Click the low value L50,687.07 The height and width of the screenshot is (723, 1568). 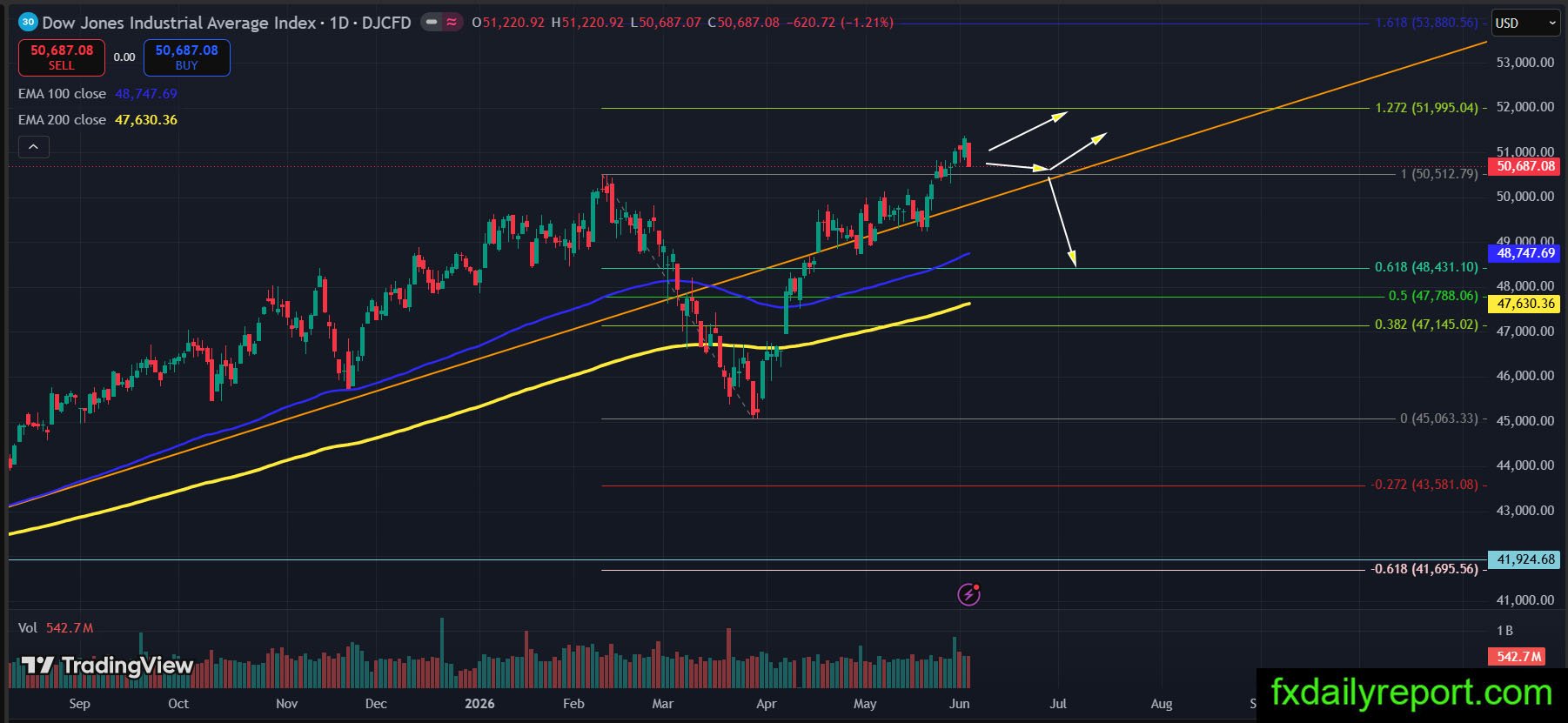click(665, 23)
